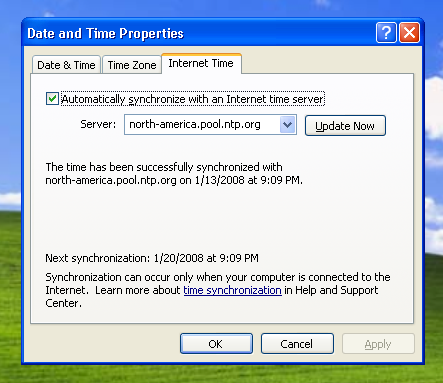Click the 'Next synchronization: 1/20/2008 at 9:09 PM' text
Viewport: 443px width, 383px height.
point(152,258)
